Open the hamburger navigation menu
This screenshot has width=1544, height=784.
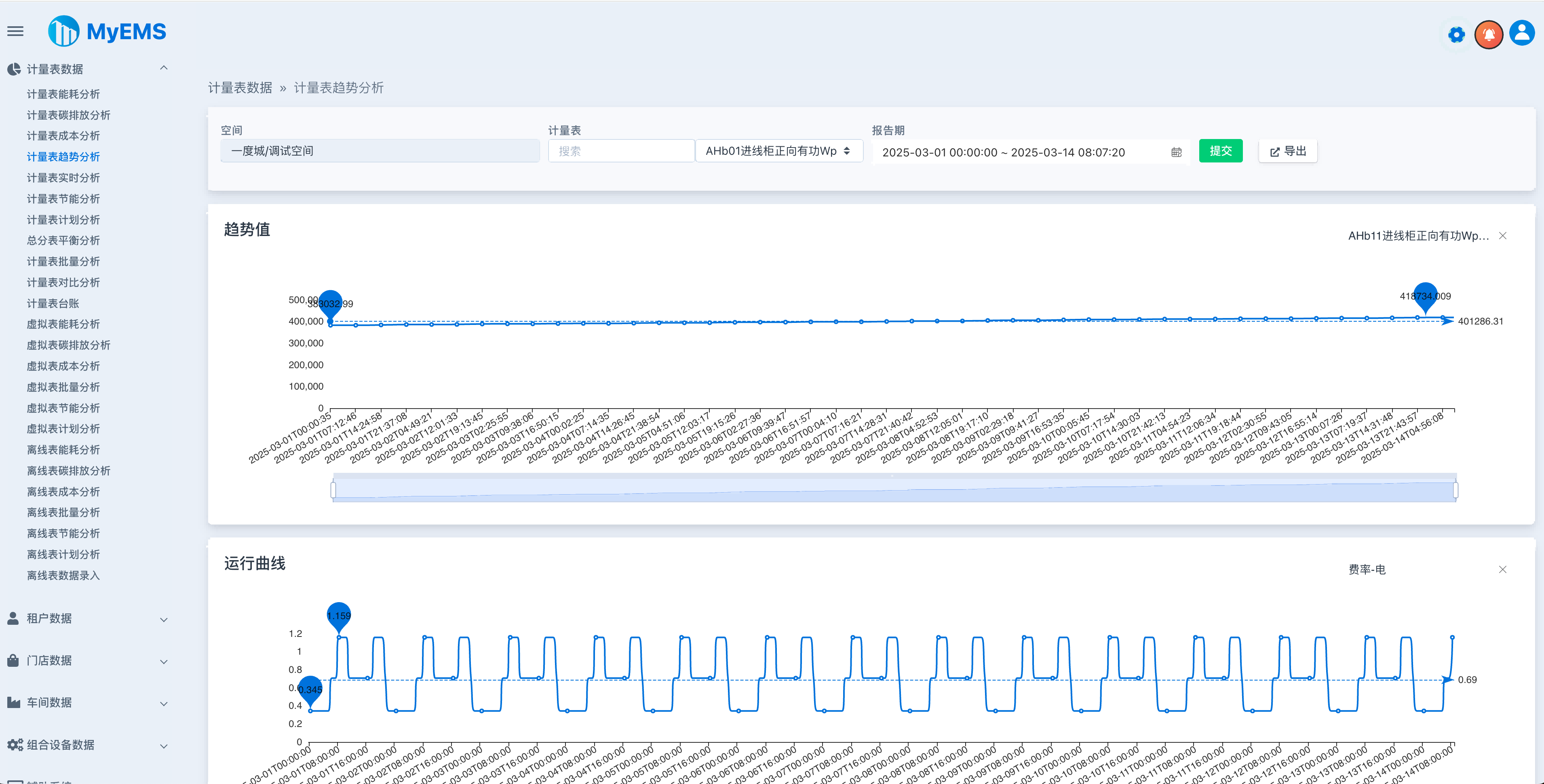pyautogui.click(x=15, y=31)
